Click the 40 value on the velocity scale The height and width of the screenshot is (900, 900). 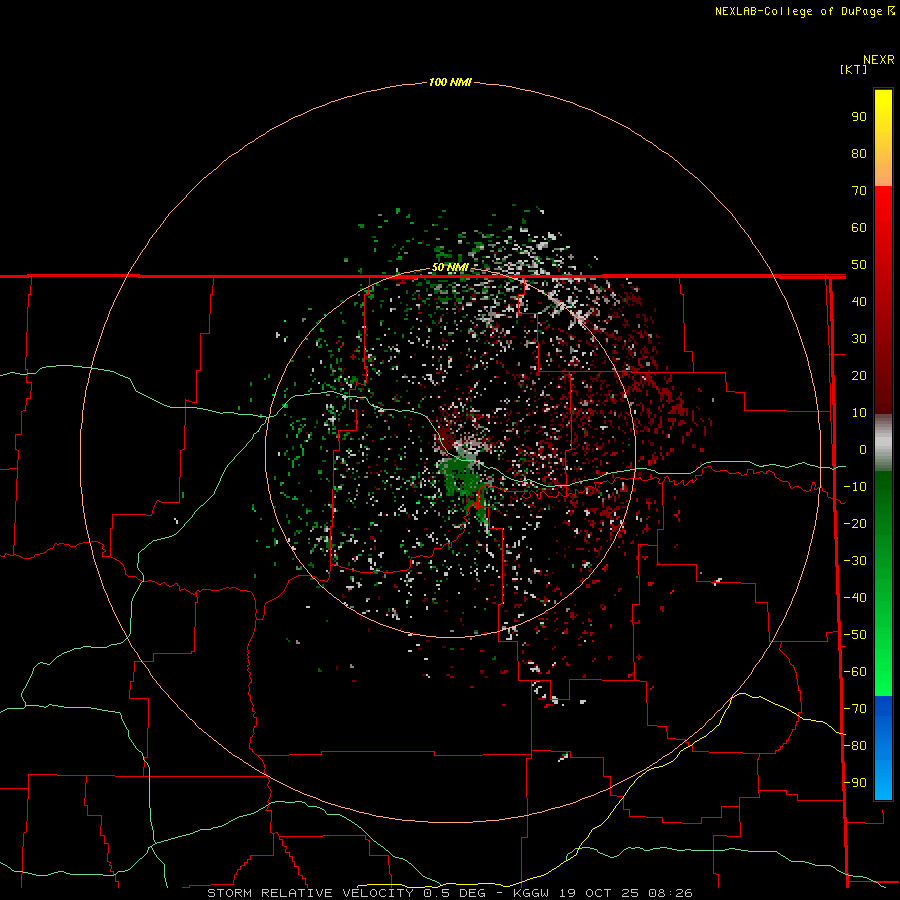[859, 301]
